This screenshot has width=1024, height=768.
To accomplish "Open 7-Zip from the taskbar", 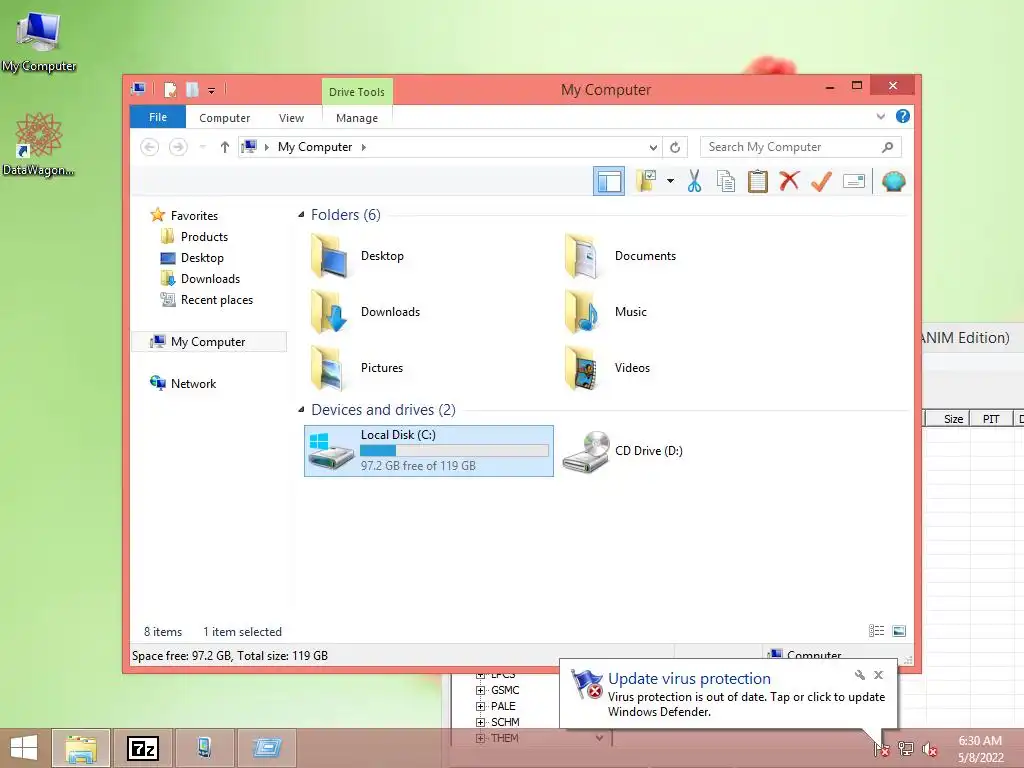I will 143,748.
